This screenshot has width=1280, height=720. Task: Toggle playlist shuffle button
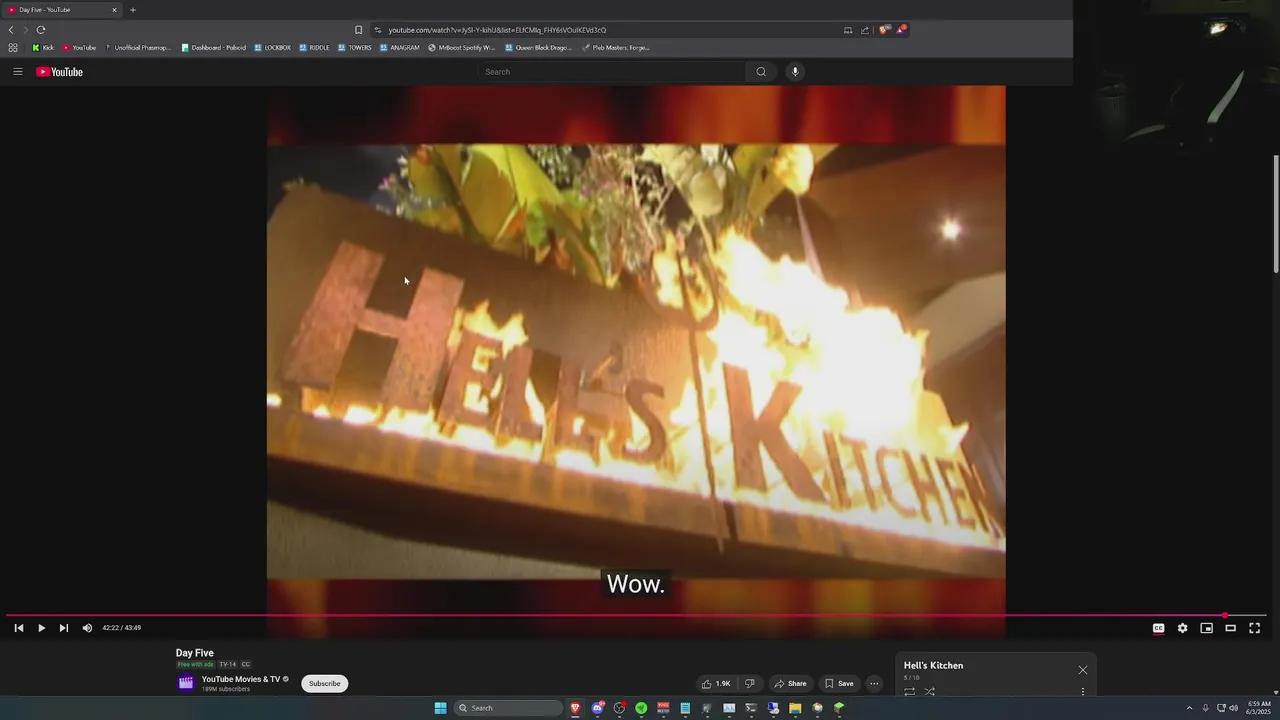click(x=930, y=691)
